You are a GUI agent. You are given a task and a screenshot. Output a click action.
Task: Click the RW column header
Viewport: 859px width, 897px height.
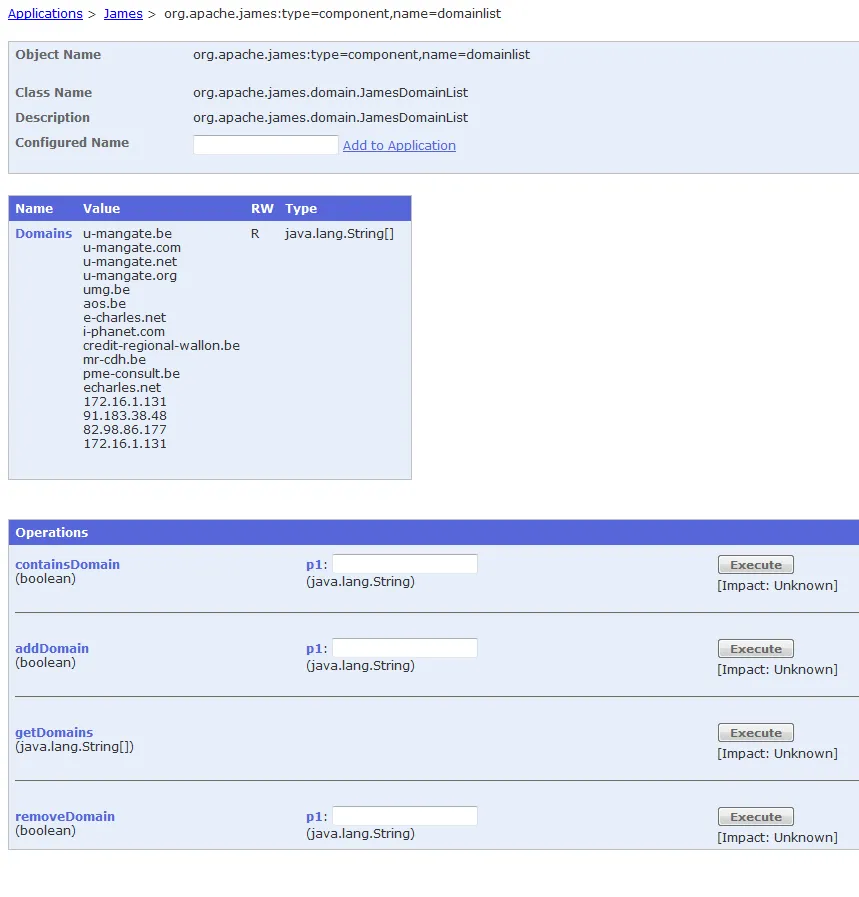coord(262,209)
